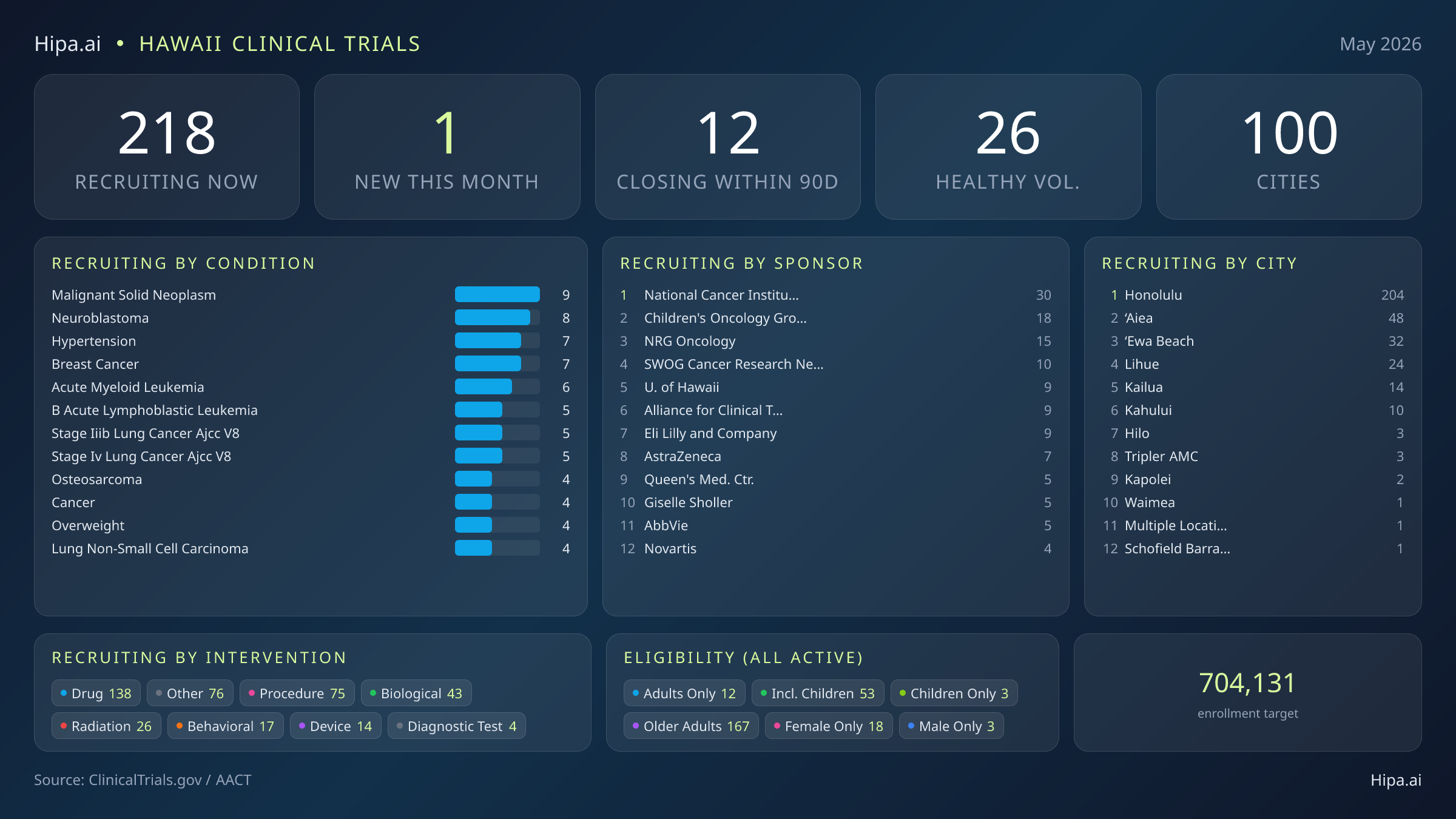The image size is (1456, 819).
Task: Click the NRG Oncology sponsor row
Action: [x=835, y=341]
